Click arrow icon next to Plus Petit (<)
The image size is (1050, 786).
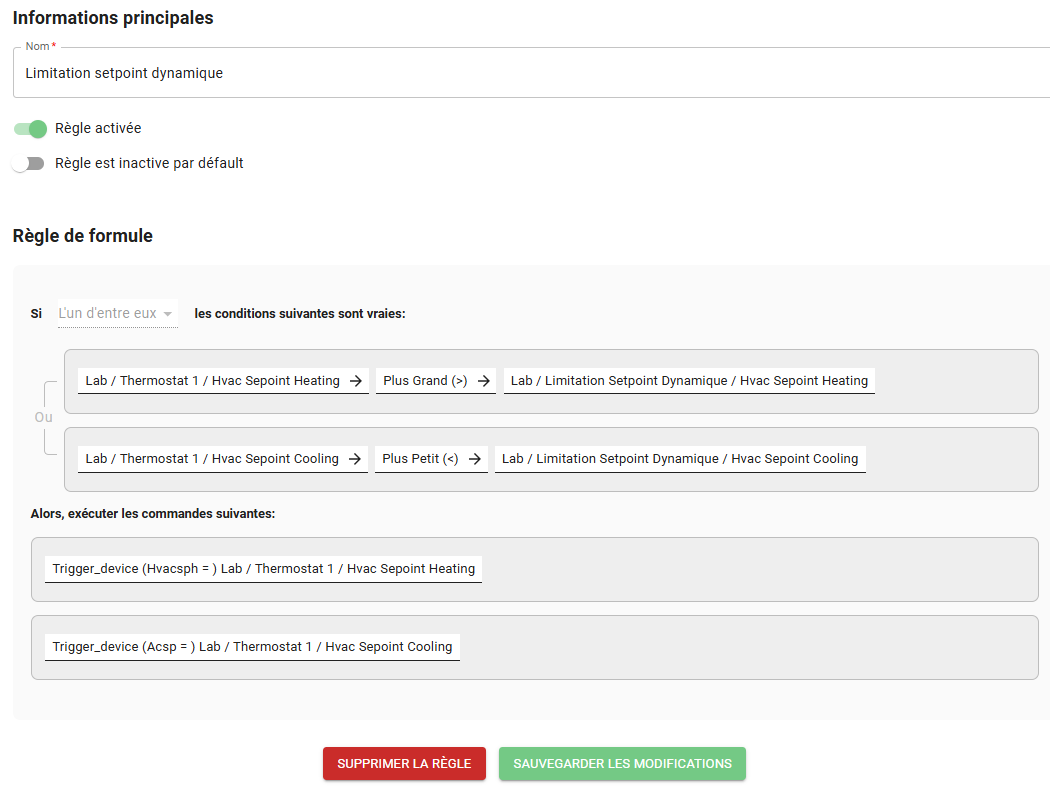[x=474, y=459]
